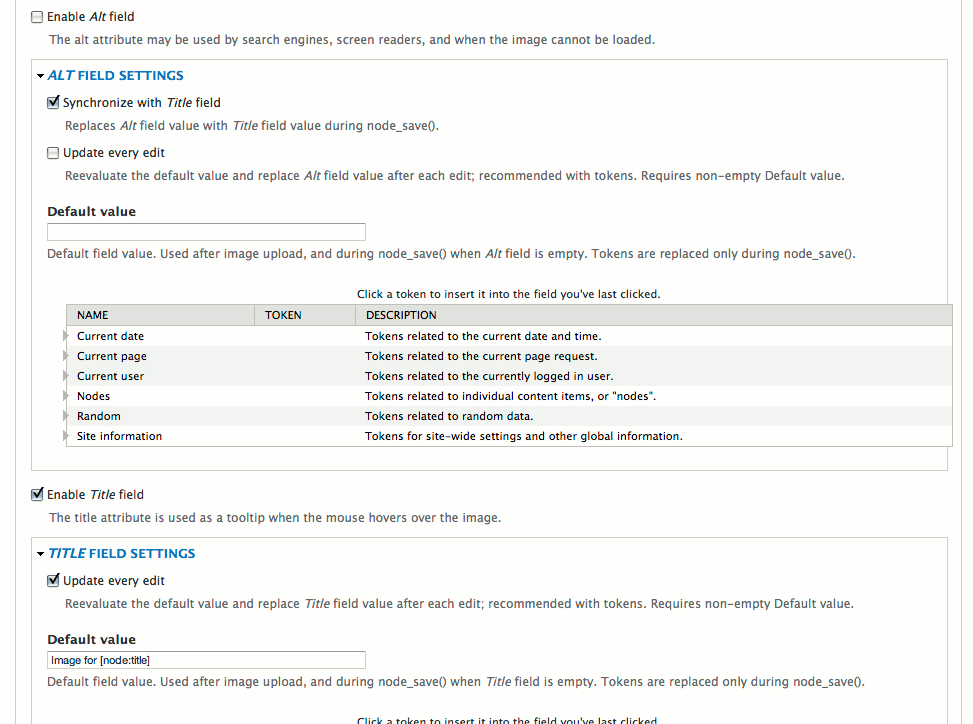The image size is (973, 724).
Task: Disable the Enable Title field checkbox
Action: point(37,494)
